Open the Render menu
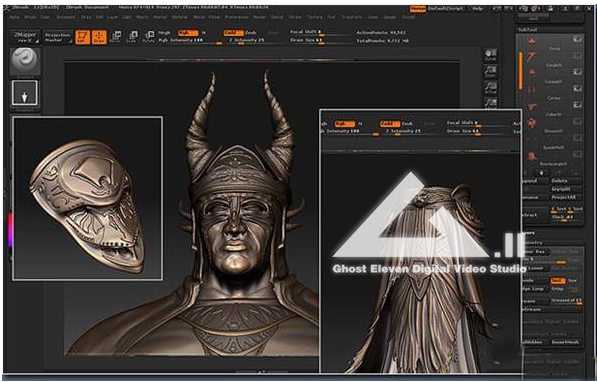 (260, 17)
